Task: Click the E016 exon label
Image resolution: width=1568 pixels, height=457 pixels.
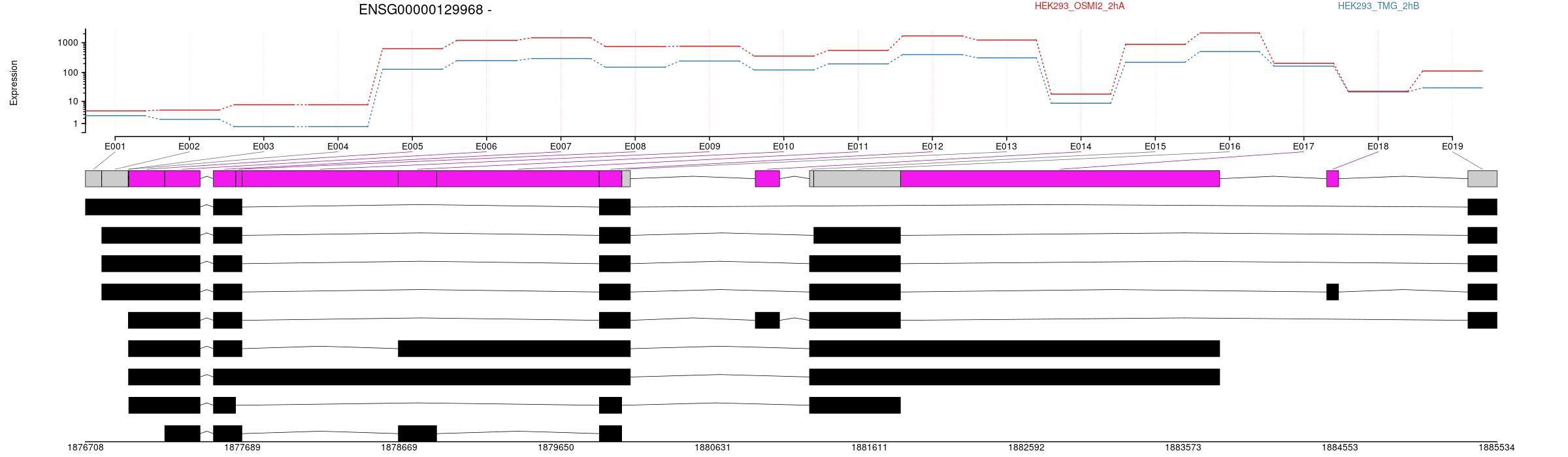Action: coord(1230,147)
